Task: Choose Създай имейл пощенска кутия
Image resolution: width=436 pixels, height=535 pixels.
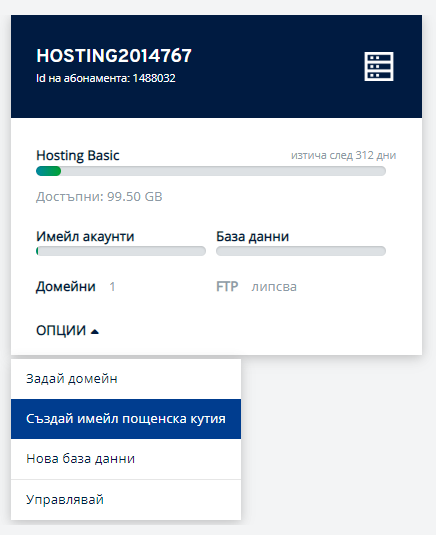Action: [x=126, y=419]
